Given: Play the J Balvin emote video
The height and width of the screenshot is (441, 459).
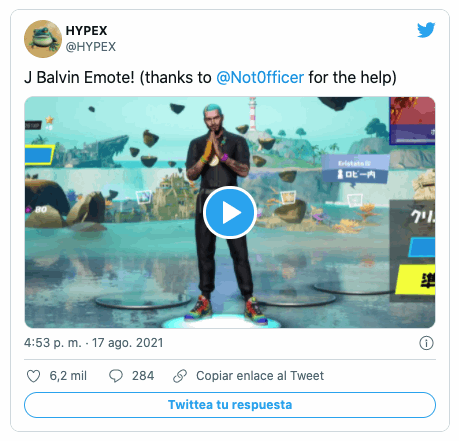Looking at the screenshot, I should 230,212.
